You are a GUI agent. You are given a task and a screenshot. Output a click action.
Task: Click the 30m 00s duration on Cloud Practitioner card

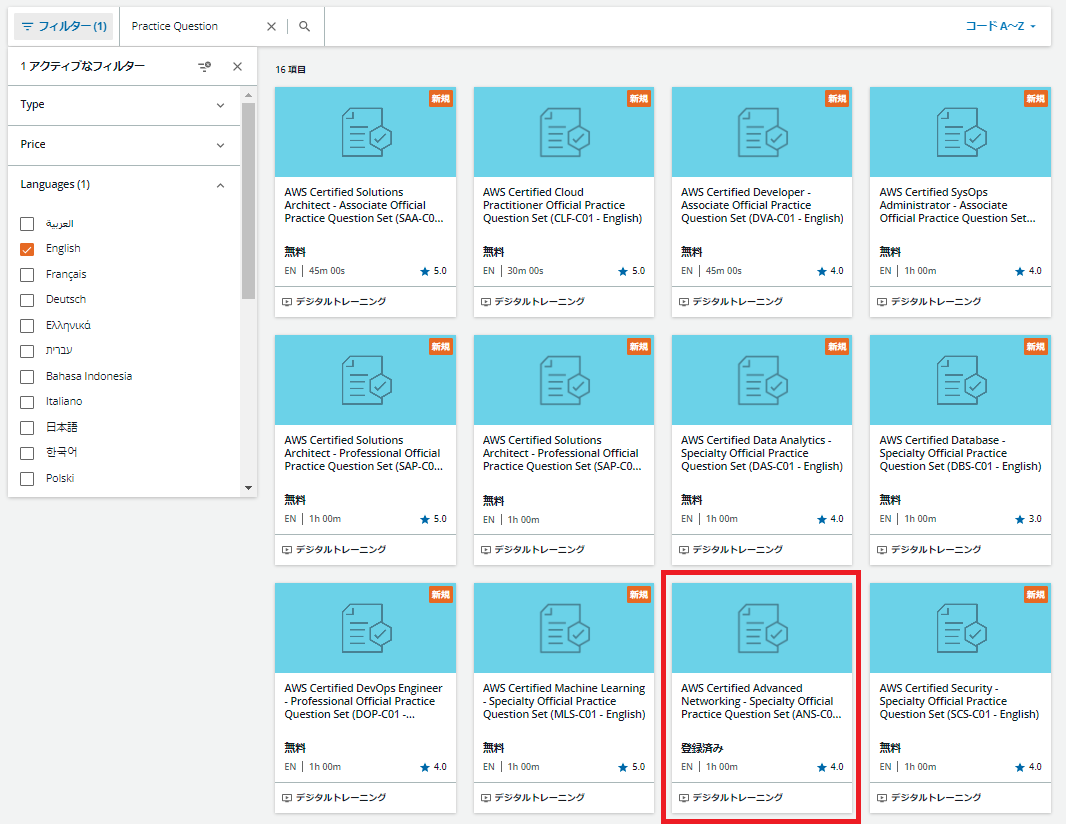(525, 271)
